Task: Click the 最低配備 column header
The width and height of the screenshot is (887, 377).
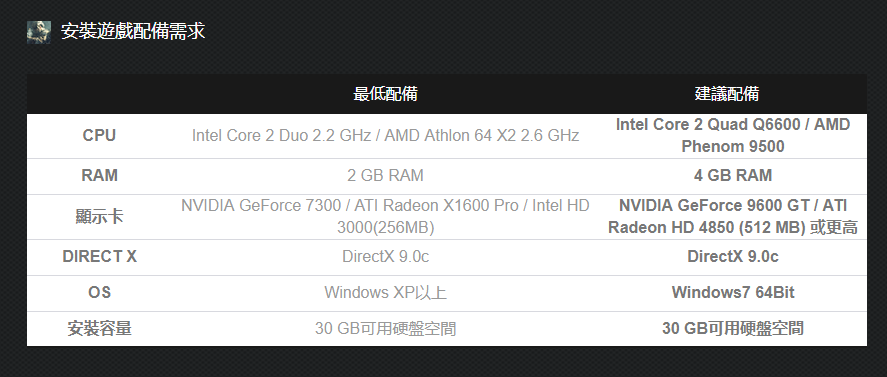Action: 385,94
